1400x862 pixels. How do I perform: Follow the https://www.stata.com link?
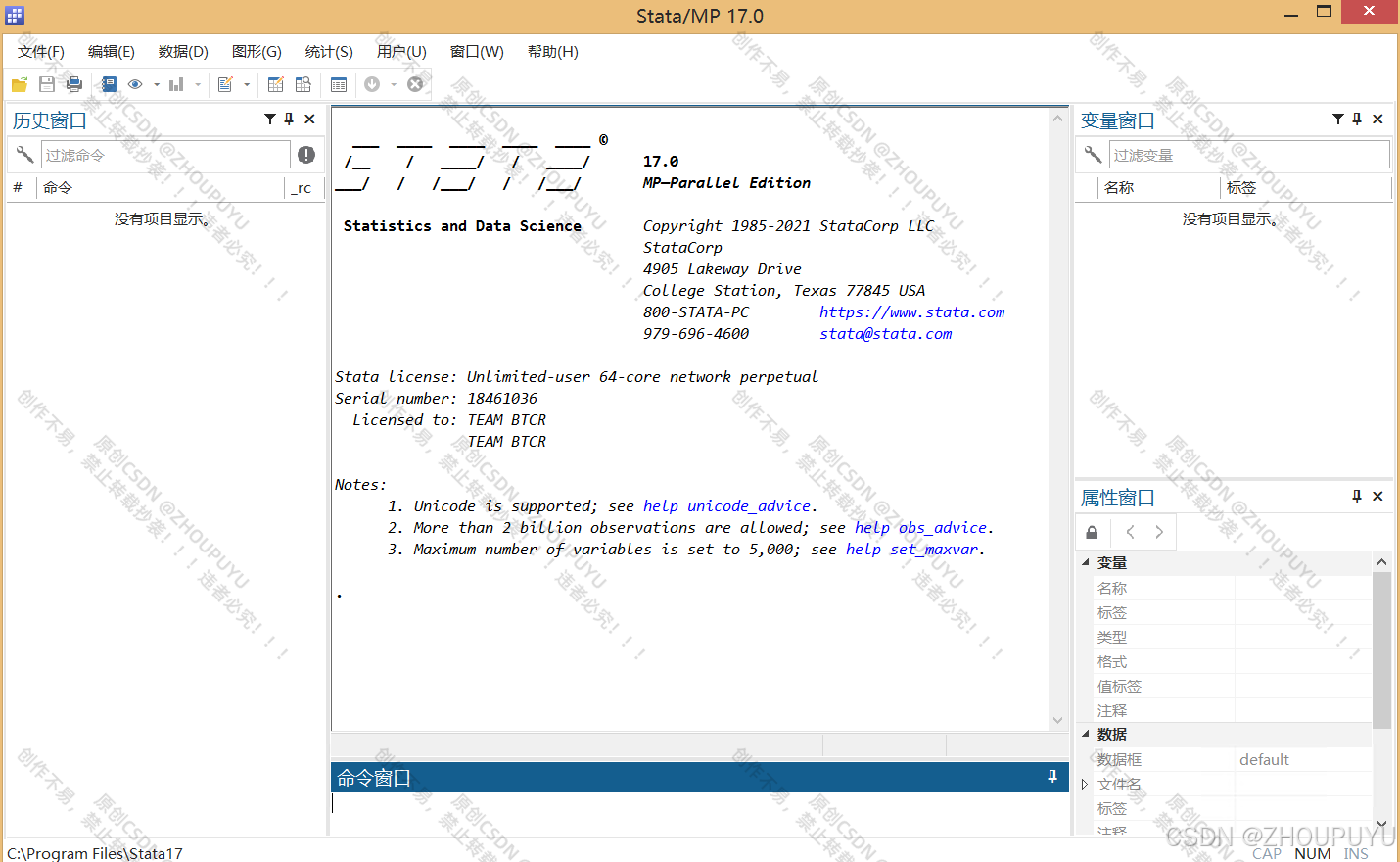pos(912,312)
